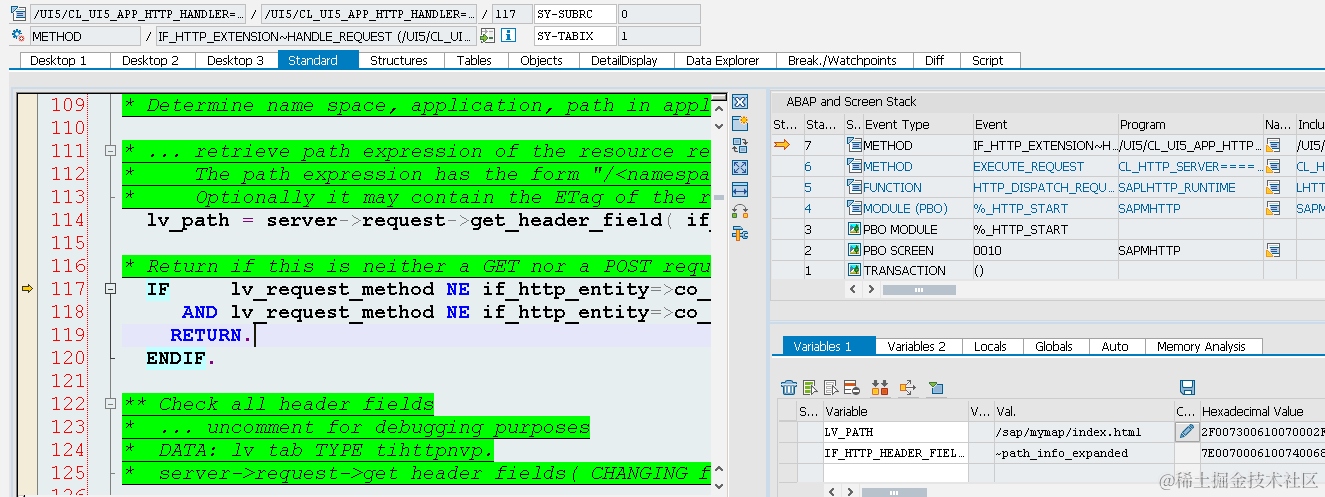
Task: Click the swap tool icon beside editor
Action: [x=740, y=212]
